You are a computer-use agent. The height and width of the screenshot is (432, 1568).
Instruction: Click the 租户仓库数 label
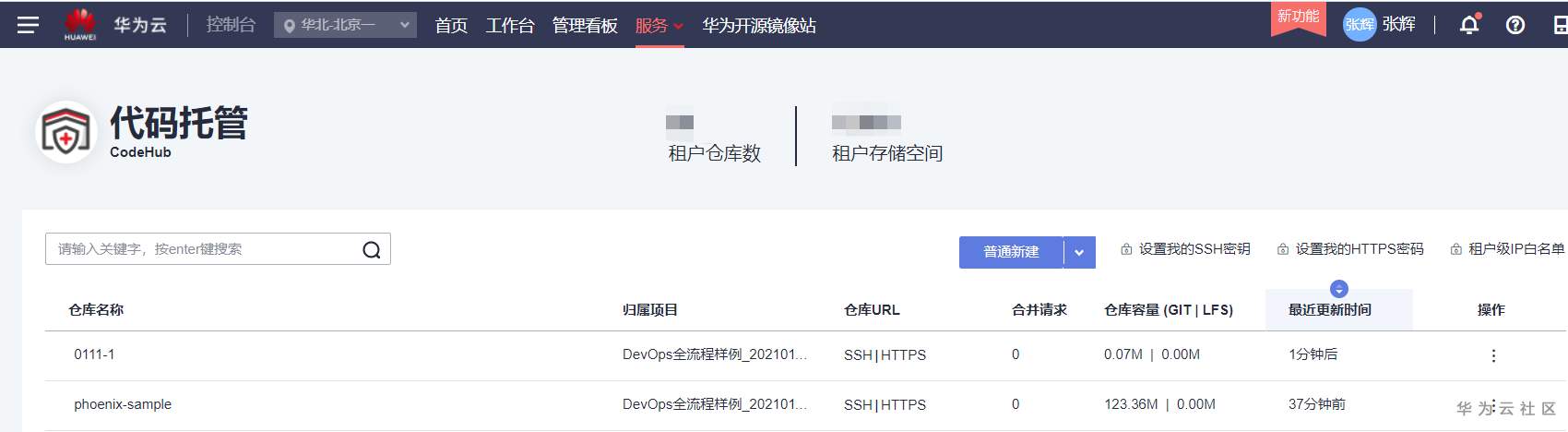715,153
